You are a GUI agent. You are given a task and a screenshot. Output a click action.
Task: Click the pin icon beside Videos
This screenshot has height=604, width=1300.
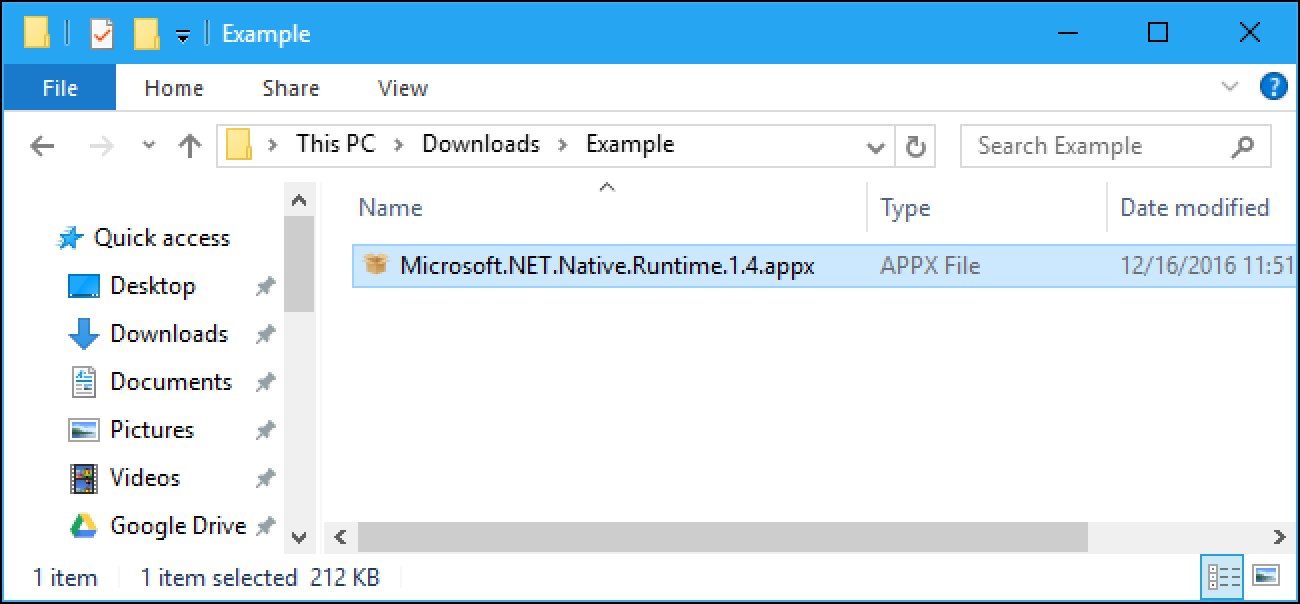[264, 479]
